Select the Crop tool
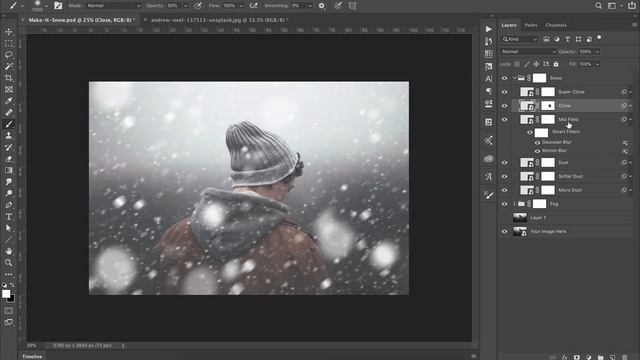This screenshot has height=360, width=640. [9, 78]
